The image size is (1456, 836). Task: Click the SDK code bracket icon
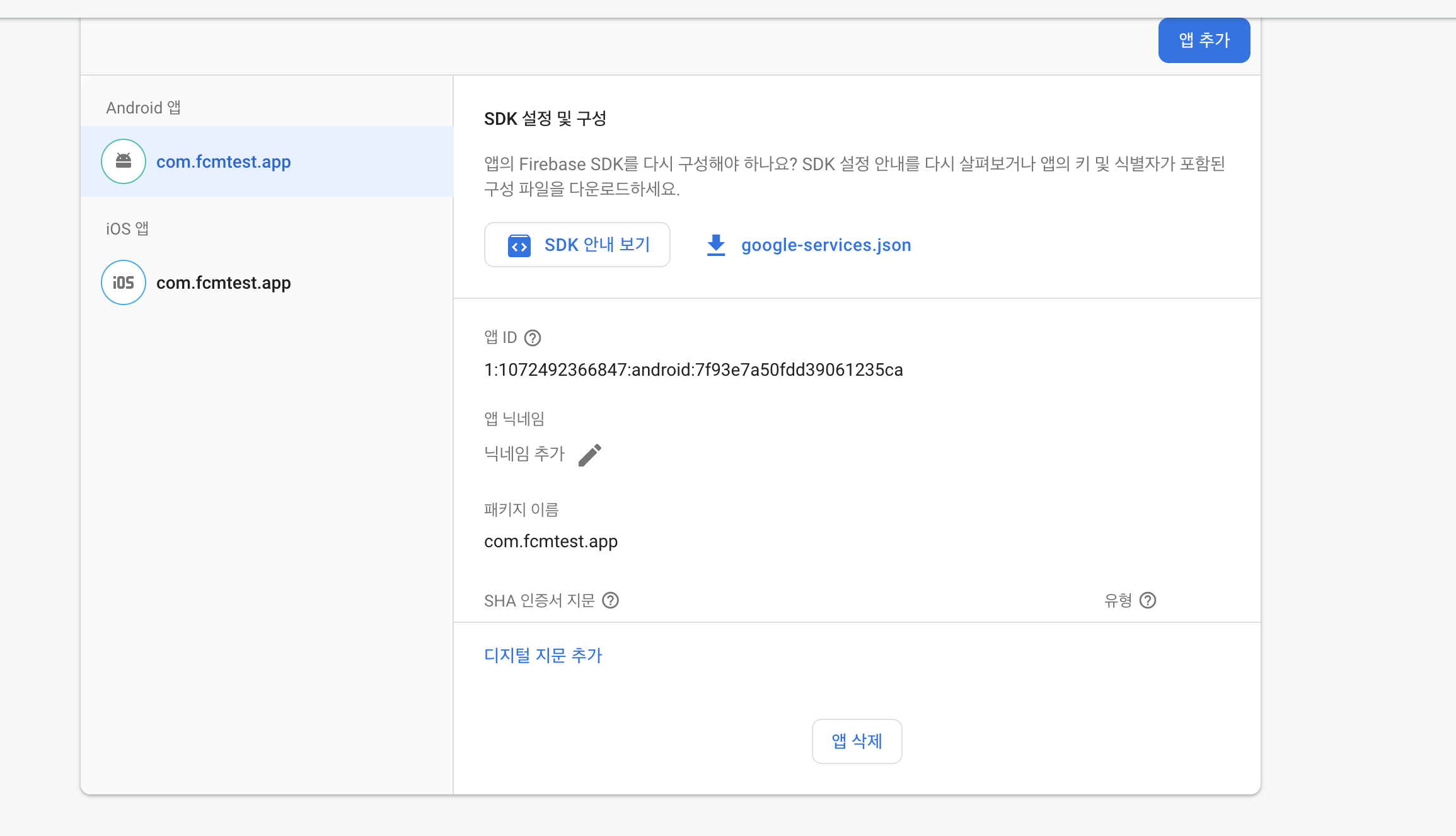(519, 245)
